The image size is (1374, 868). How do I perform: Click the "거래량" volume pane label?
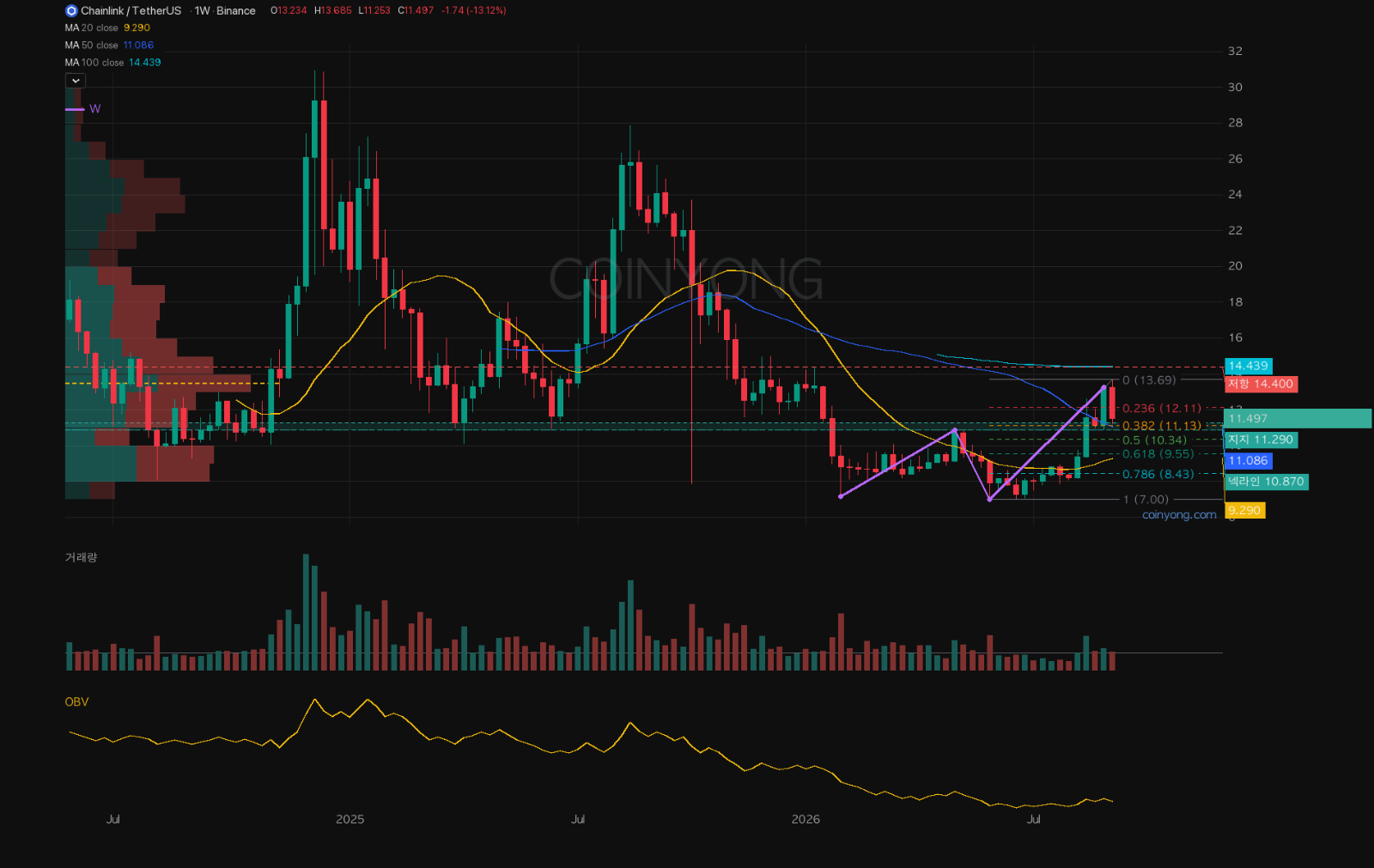(82, 558)
